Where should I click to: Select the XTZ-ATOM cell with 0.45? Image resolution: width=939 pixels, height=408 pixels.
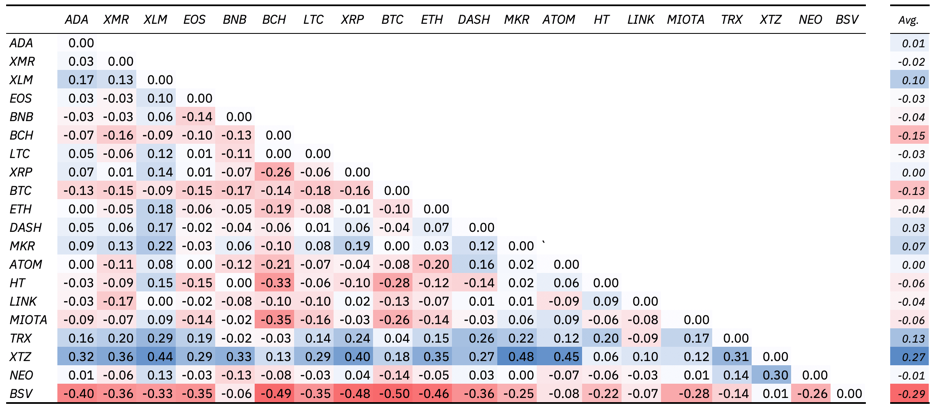pyautogui.click(x=561, y=357)
